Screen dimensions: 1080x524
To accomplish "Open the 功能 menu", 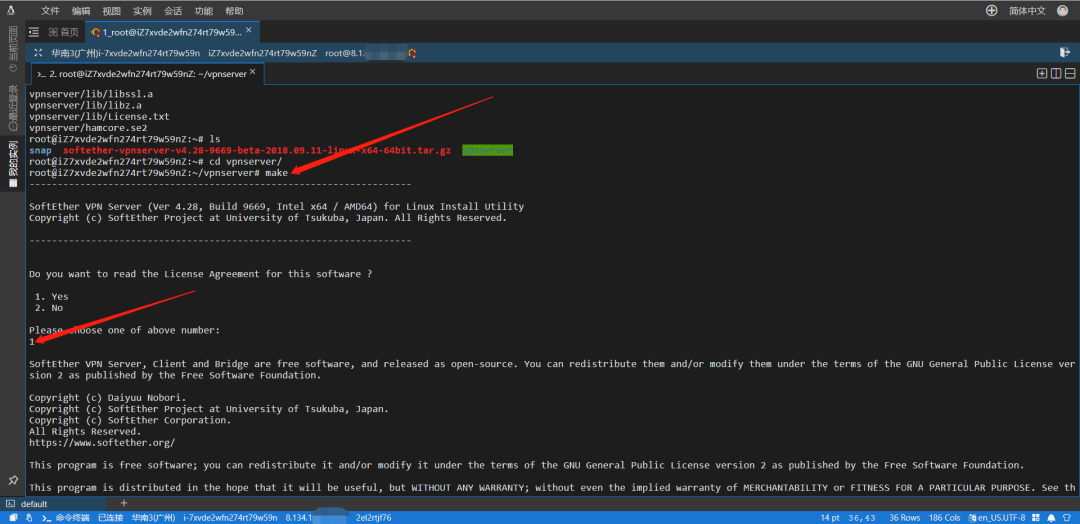I will 204,10.
